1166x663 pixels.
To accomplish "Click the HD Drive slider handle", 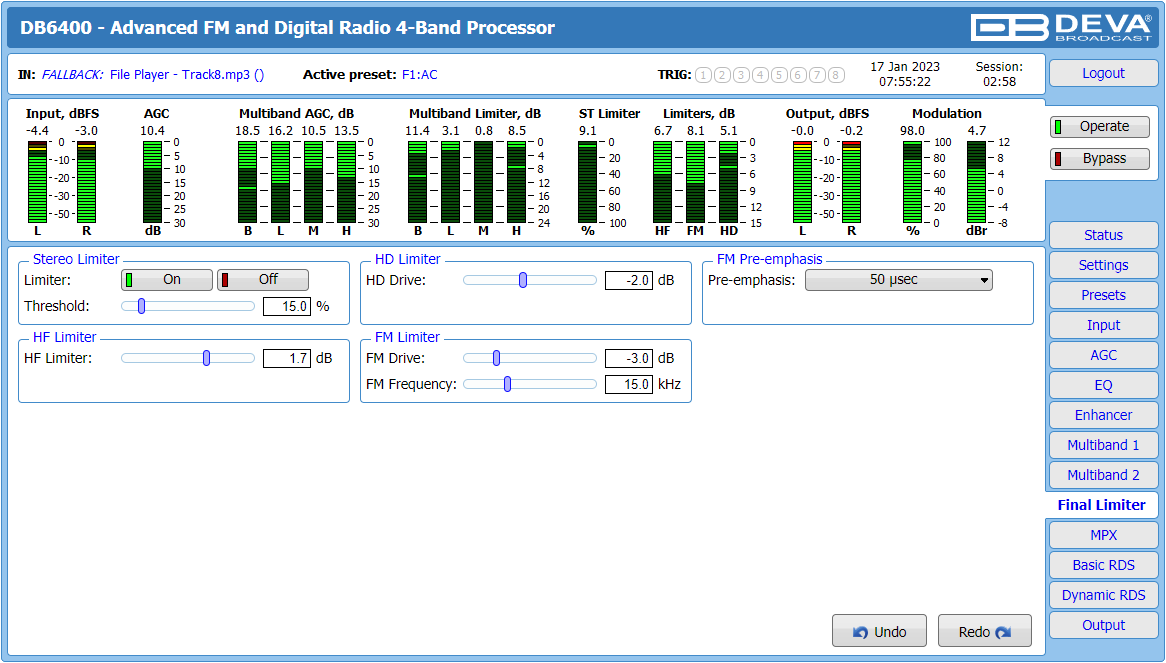I will coord(523,280).
